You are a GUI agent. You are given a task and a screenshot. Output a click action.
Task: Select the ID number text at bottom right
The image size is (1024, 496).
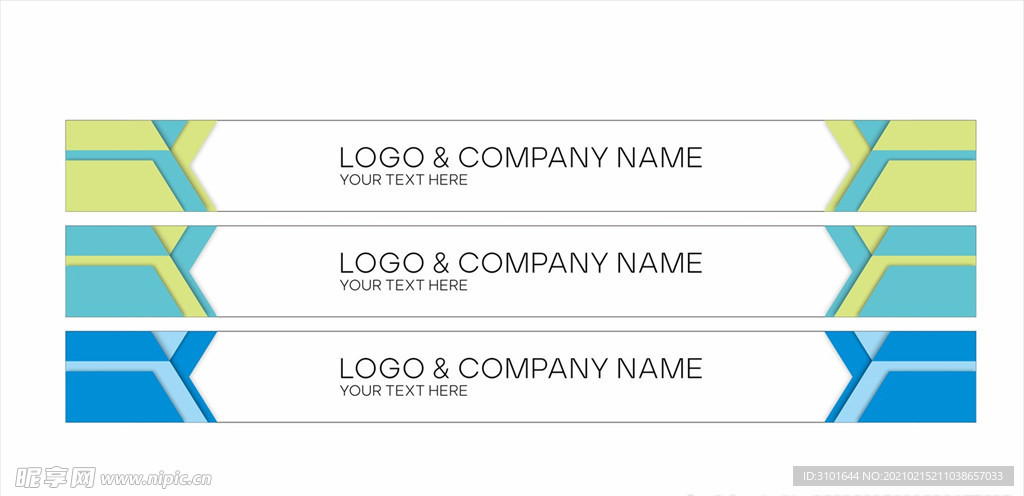click(x=904, y=476)
